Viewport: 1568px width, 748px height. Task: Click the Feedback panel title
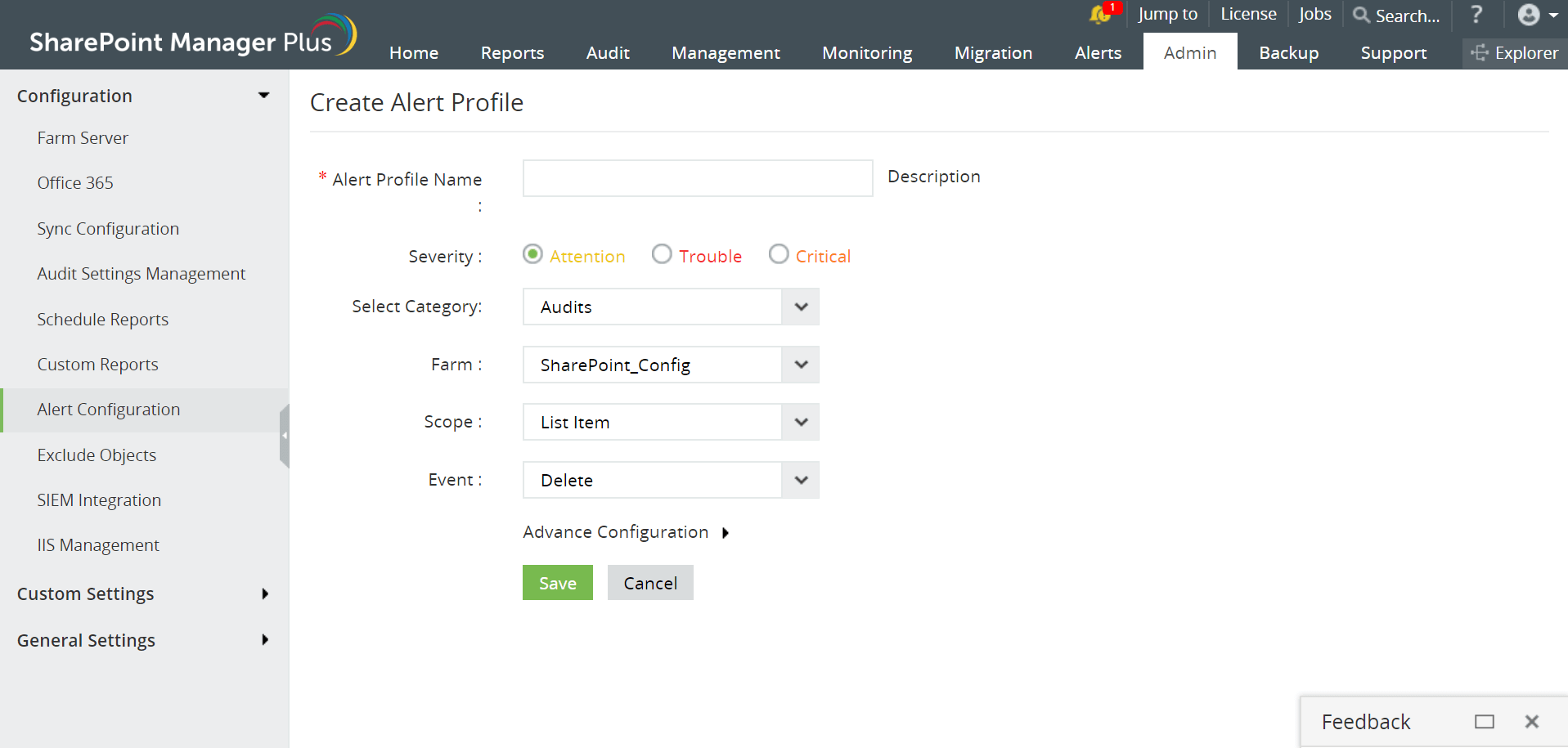point(1366,722)
